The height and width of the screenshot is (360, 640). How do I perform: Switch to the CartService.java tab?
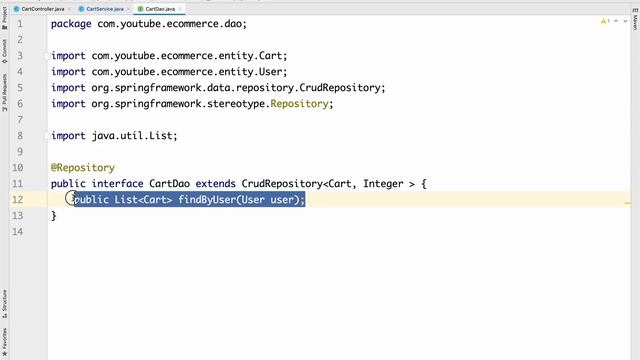(104, 9)
